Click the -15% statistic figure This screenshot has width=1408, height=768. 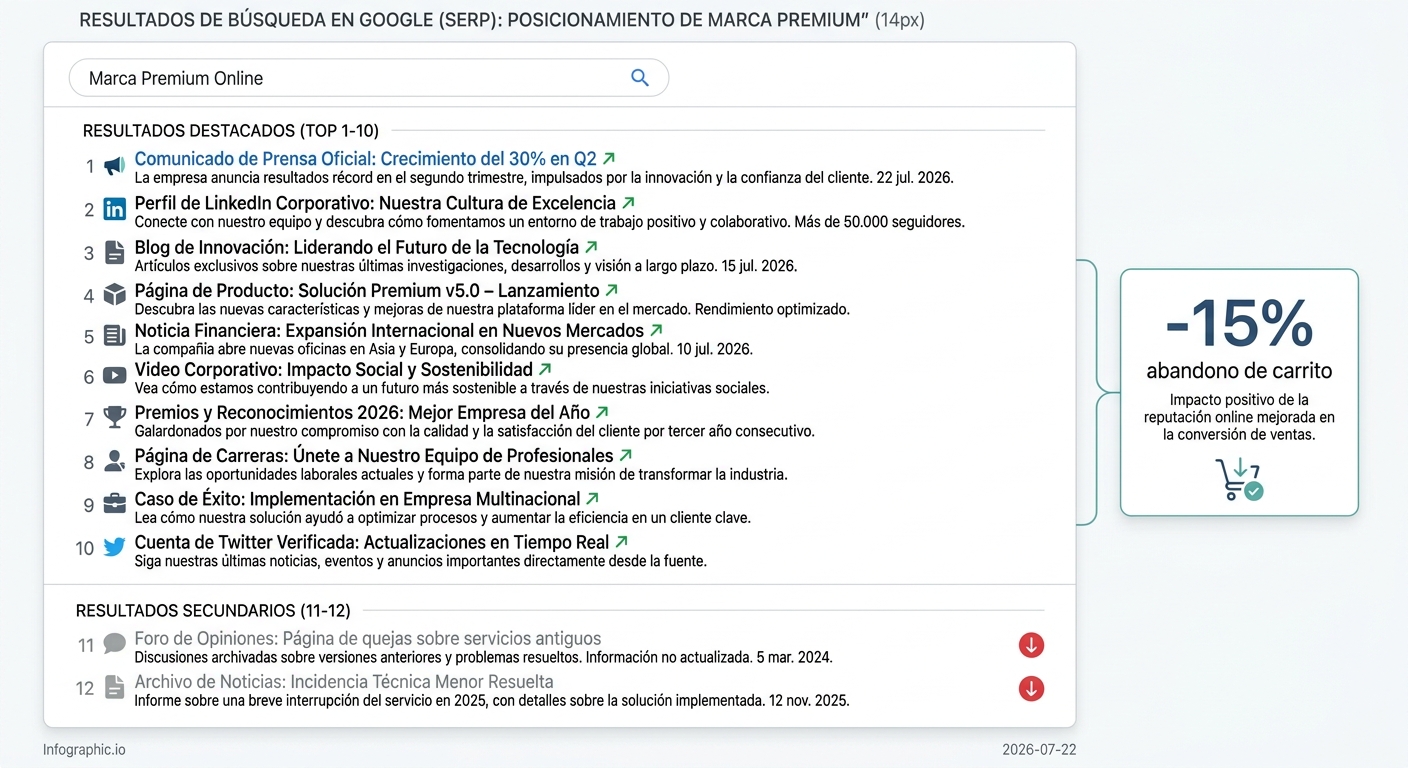point(1239,322)
